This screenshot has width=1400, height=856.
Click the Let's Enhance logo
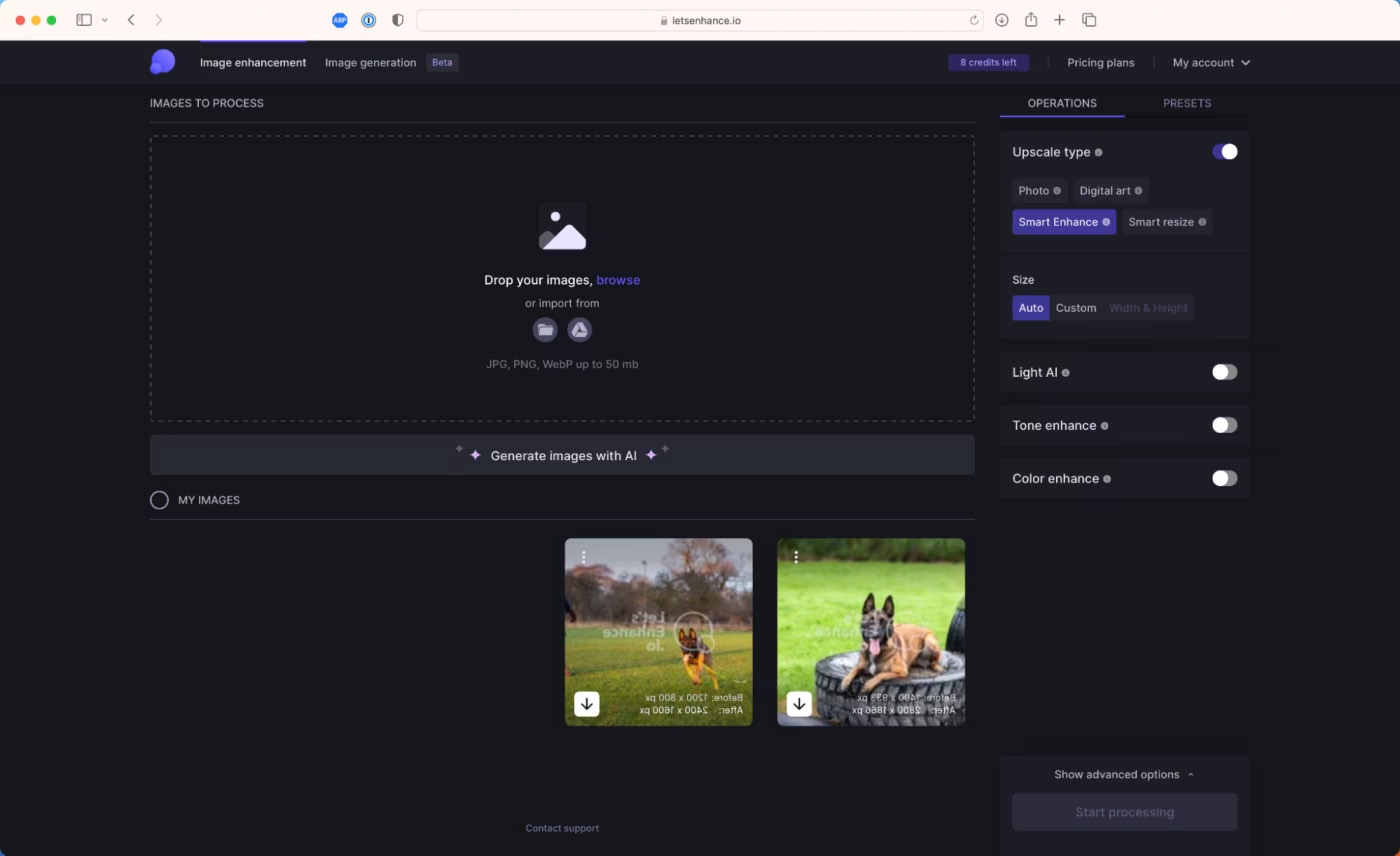coord(162,62)
